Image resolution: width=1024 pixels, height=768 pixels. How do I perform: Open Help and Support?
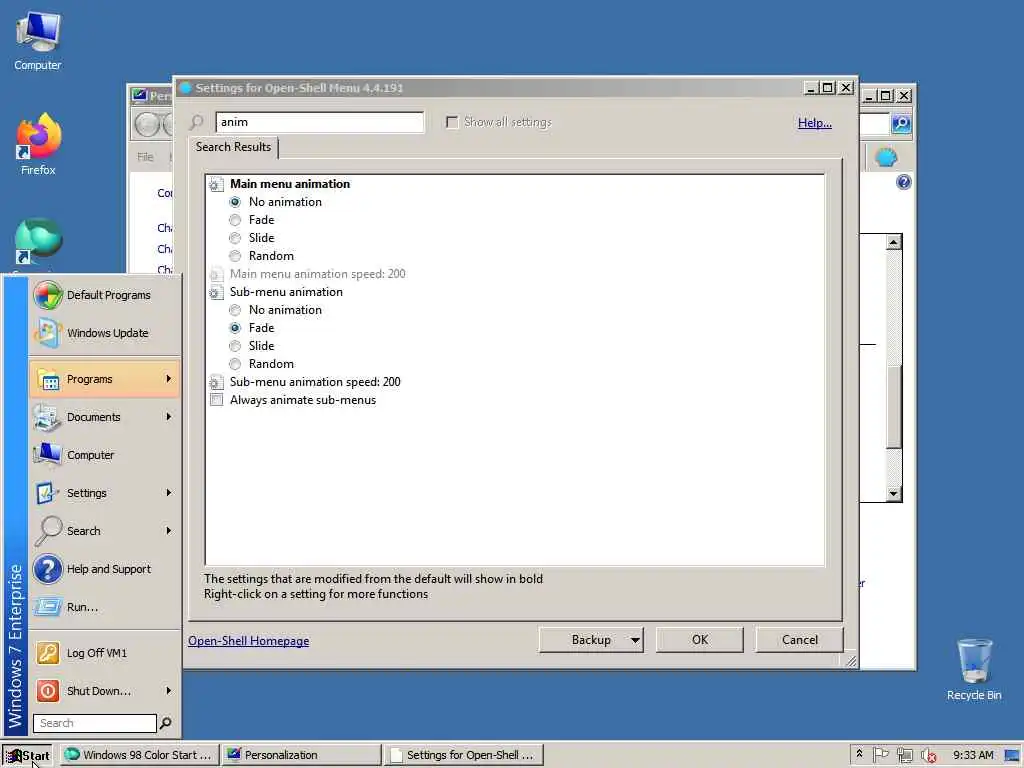pyautogui.click(x=104, y=569)
